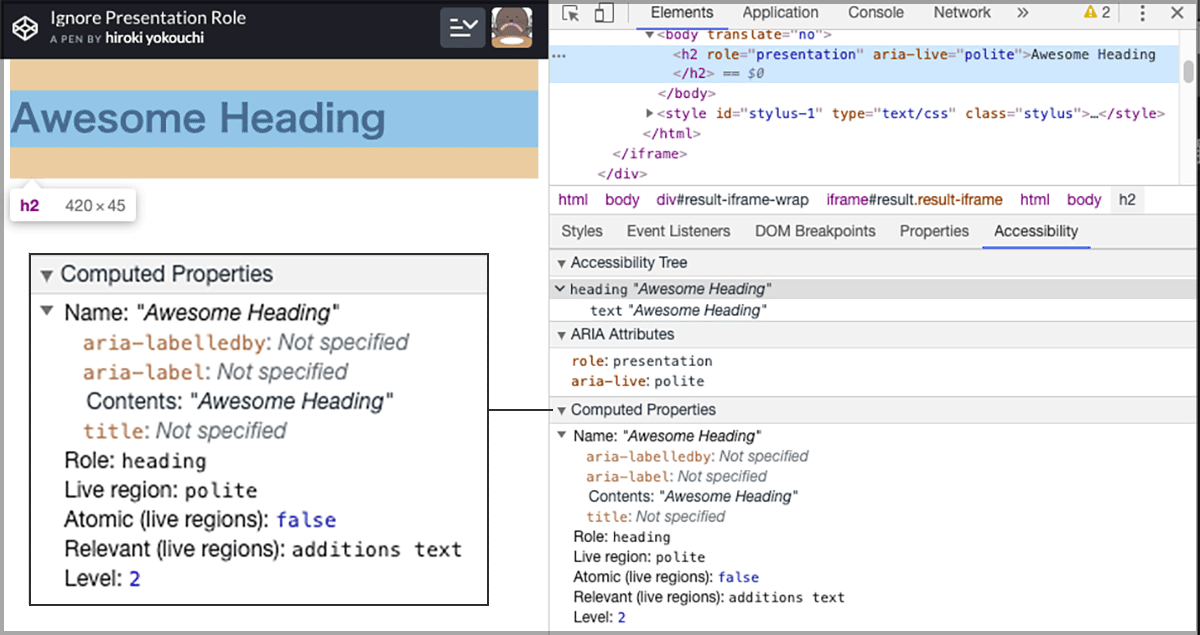Open the Event Listeners pane
The width and height of the screenshot is (1200, 635).
(x=680, y=231)
